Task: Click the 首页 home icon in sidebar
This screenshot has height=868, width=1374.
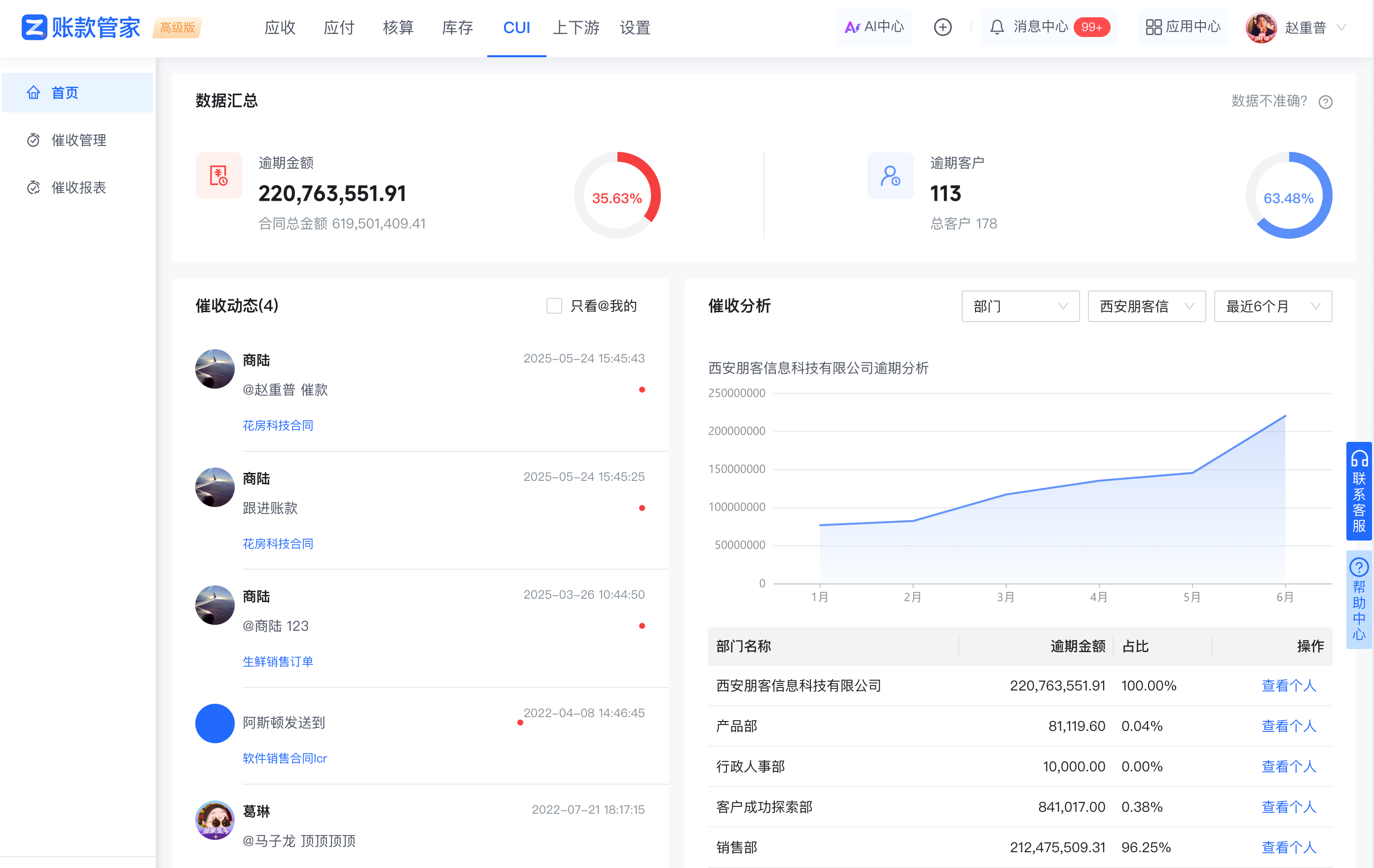Action: [x=34, y=92]
